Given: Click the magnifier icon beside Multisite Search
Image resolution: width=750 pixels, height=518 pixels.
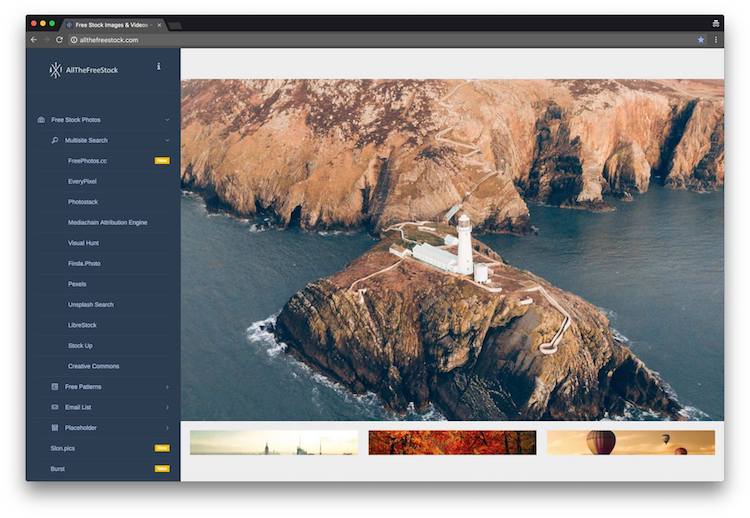Looking at the screenshot, I should (x=55, y=140).
